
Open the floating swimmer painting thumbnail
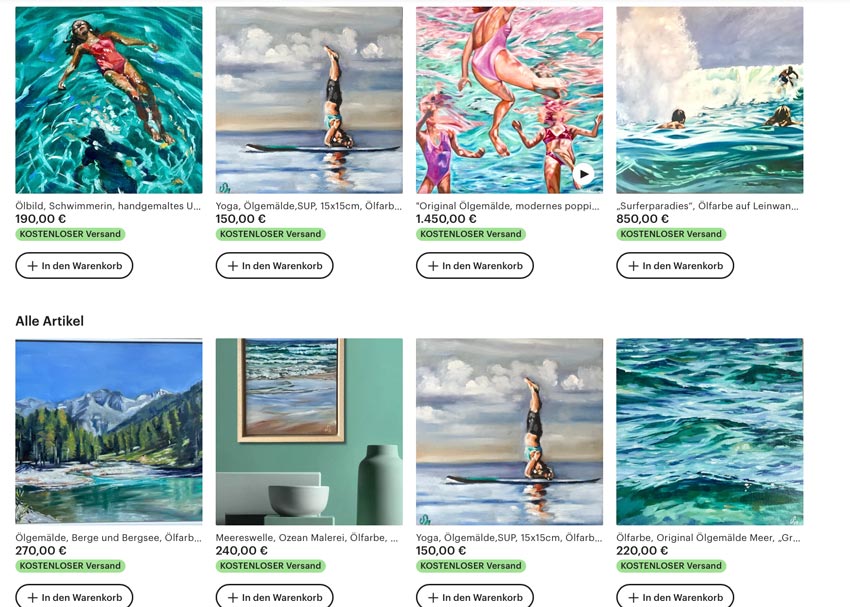(x=108, y=100)
